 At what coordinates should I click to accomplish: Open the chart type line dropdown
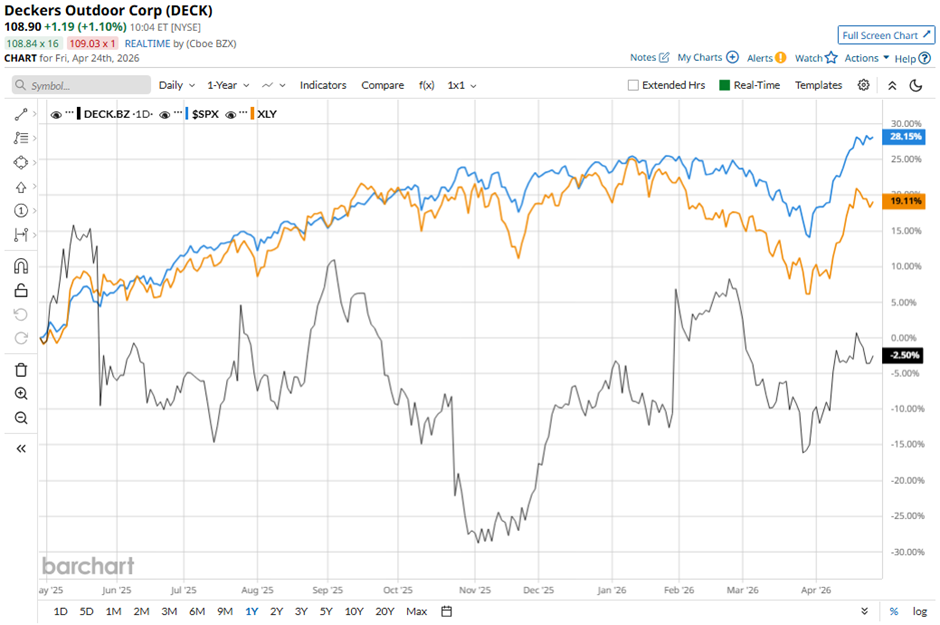(274, 85)
